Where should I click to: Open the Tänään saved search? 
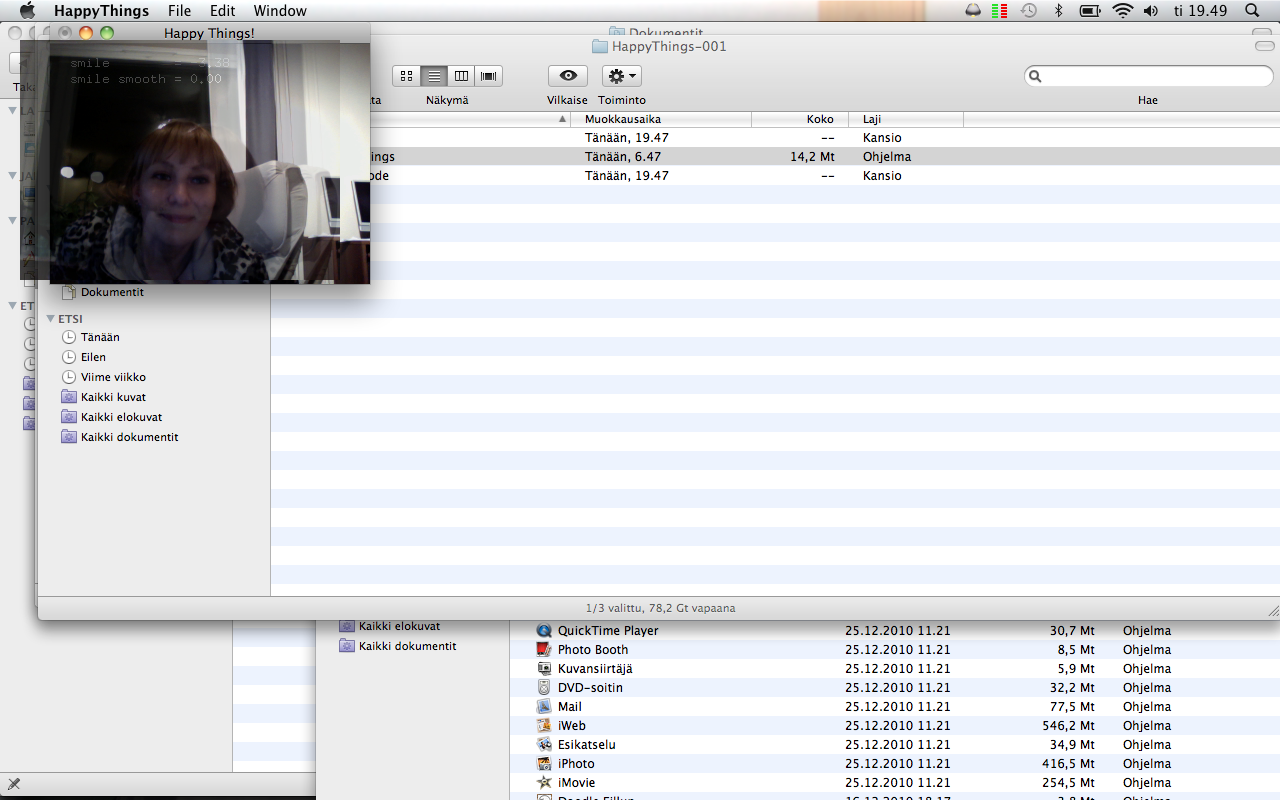(100, 337)
